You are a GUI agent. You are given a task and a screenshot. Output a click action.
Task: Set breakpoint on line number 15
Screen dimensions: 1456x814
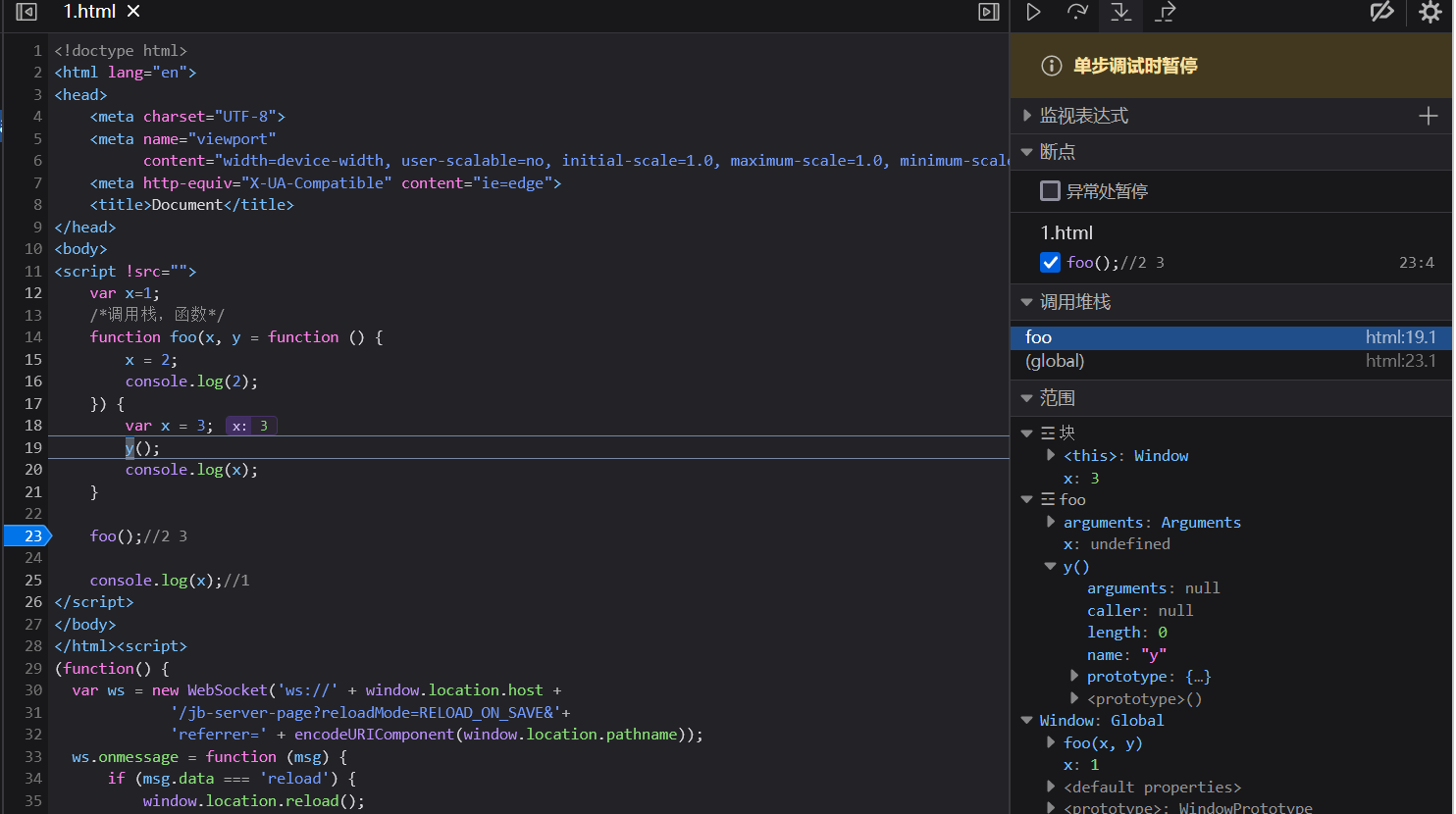[x=33, y=359]
